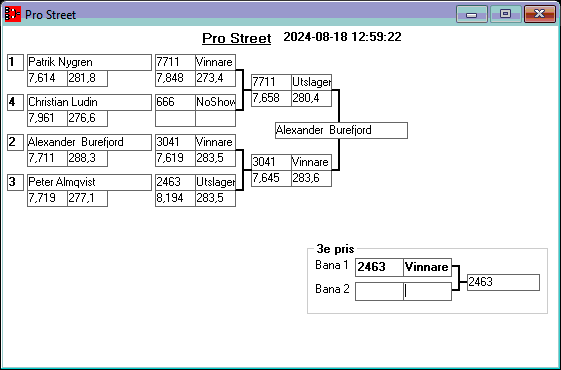This screenshot has width=561, height=370.
Task: Click the Pro Street app icon in title bar
Action: tap(13, 14)
